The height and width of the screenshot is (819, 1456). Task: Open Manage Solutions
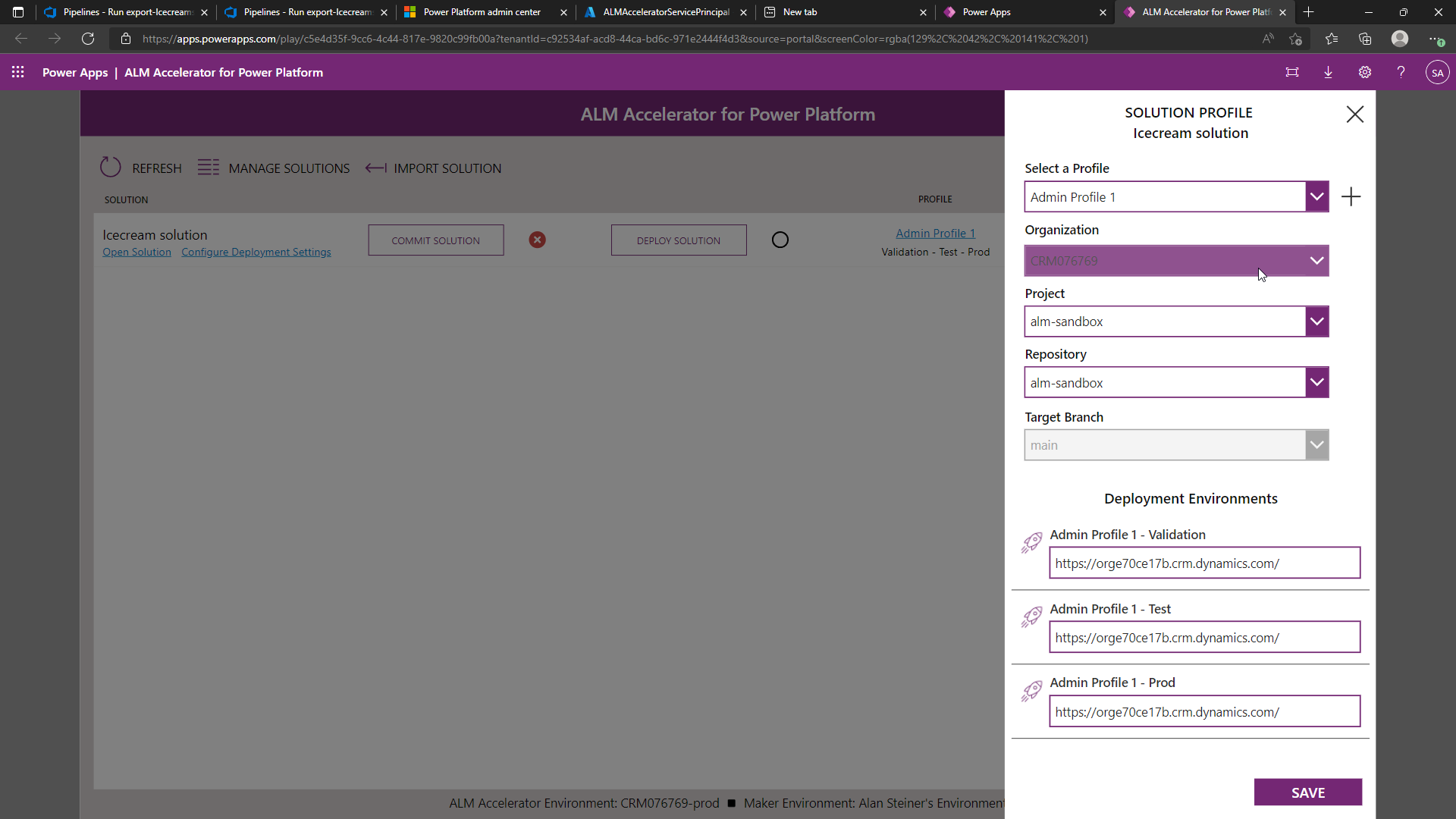pyautogui.click(x=209, y=168)
